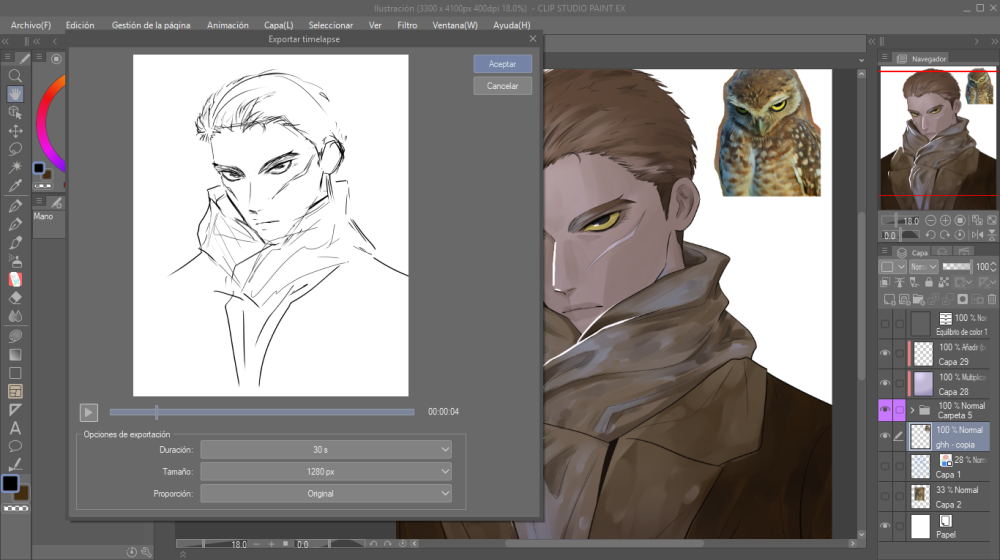The height and width of the screenshot is (560, 1000).
Task: Select the Eraser tool
Action: pyautogui.click(x=15, y=298)
